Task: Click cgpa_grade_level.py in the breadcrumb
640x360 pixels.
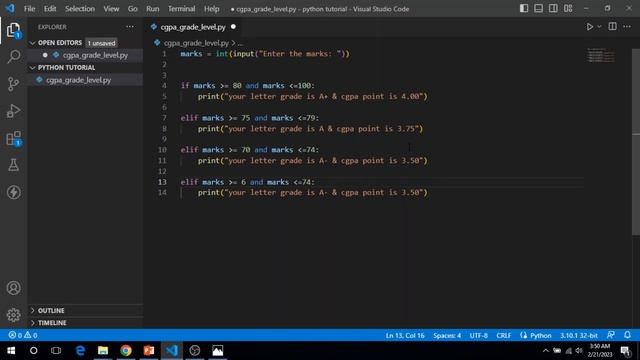Action: point(196,43)
